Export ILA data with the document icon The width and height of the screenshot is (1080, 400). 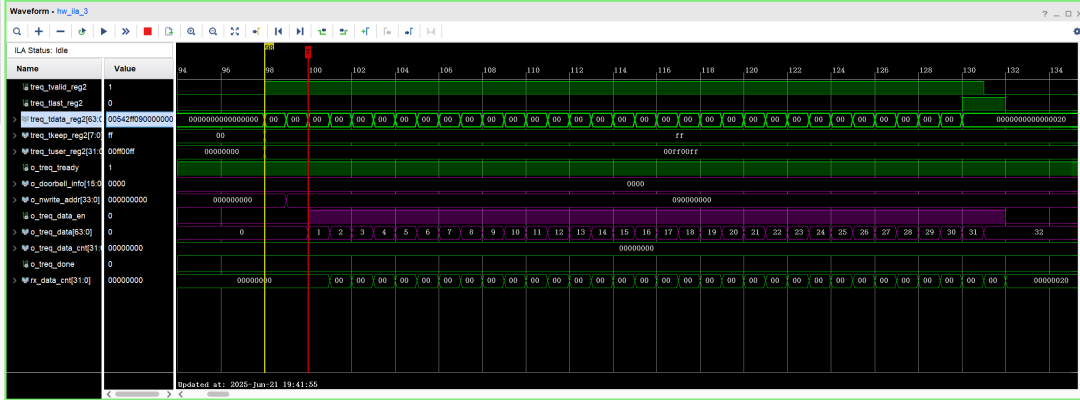[169, 31]
